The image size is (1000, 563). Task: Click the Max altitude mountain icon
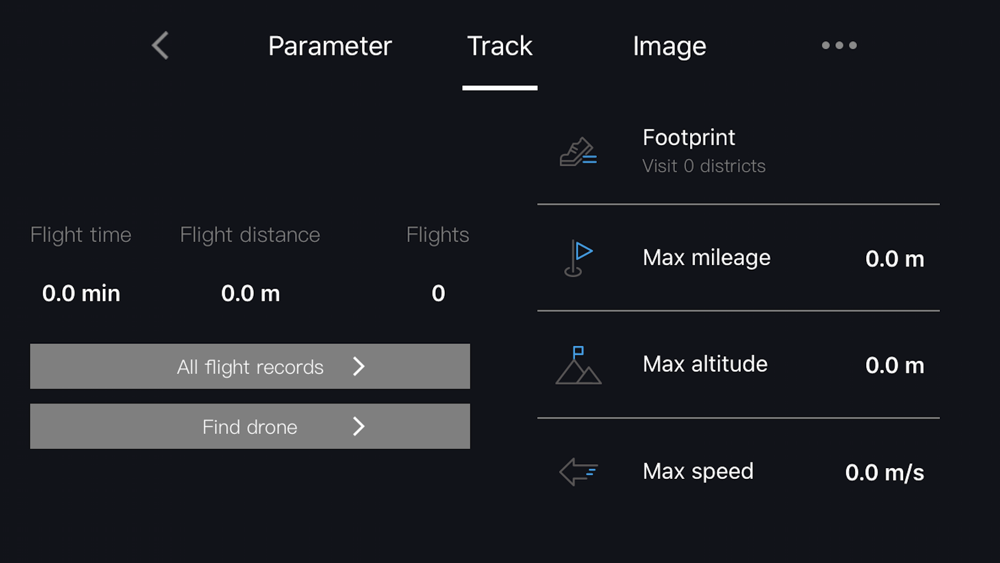[578, 365]
